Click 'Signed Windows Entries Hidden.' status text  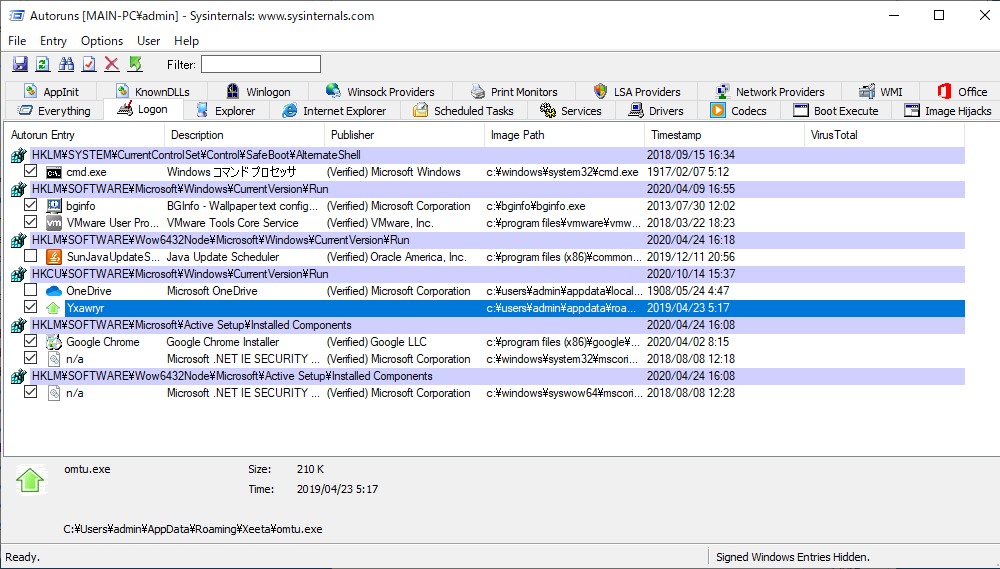pyautogui.click(x=793, y=557)
